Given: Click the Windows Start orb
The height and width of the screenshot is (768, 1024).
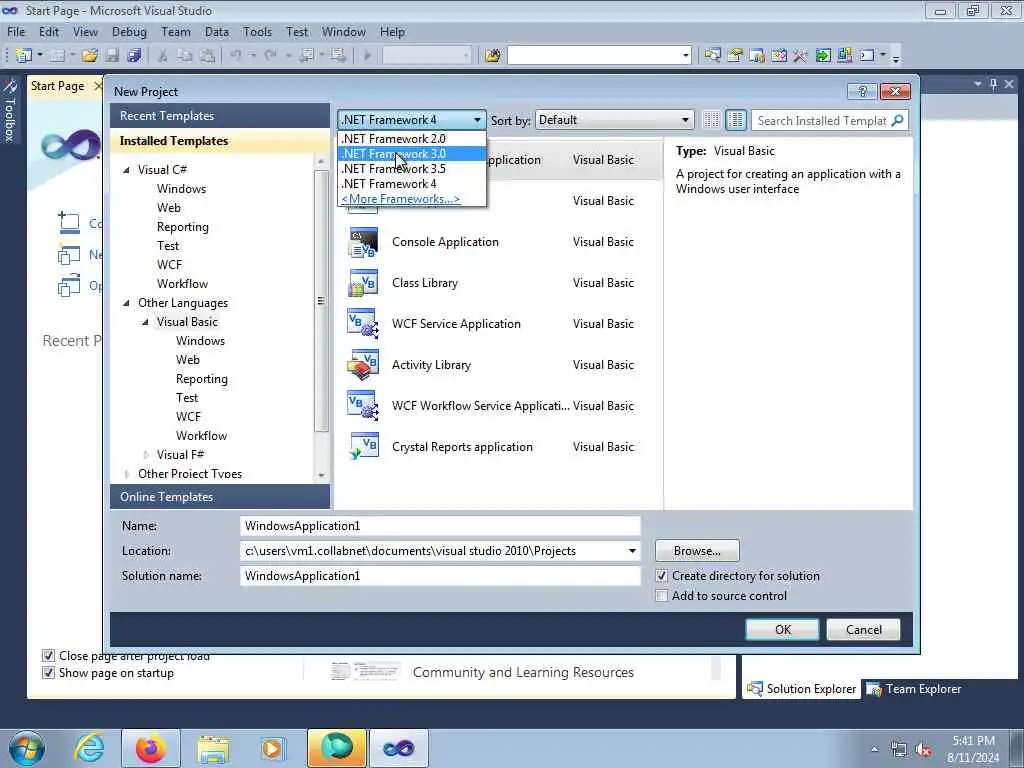Looking at the screenshot, I should click(x=27, y=748).
